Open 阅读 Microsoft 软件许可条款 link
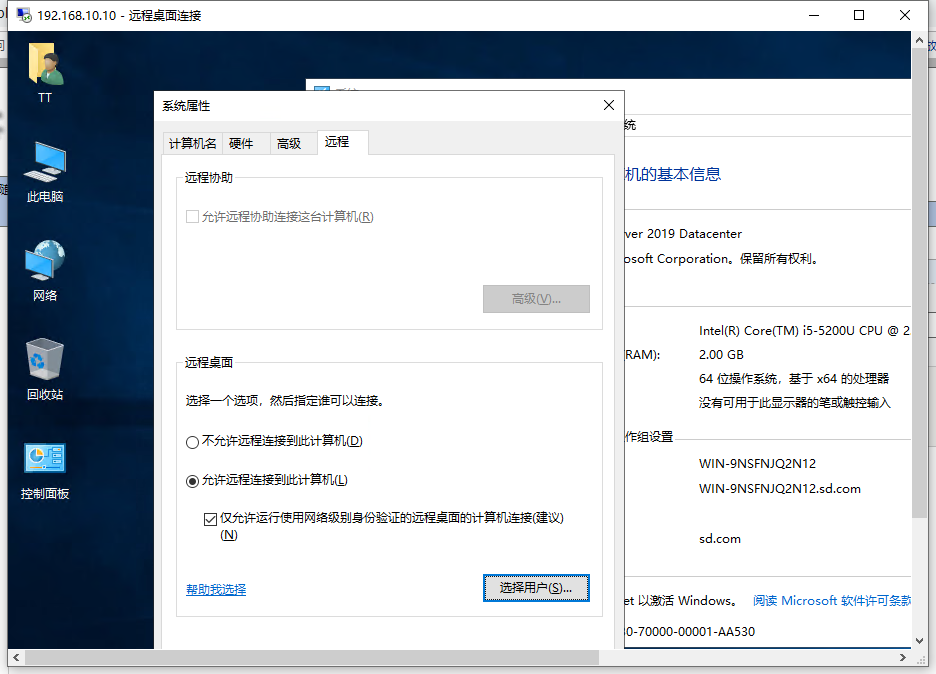Viewport: 936px width, 674px height. pyautogui.click(x=832, y=601)
